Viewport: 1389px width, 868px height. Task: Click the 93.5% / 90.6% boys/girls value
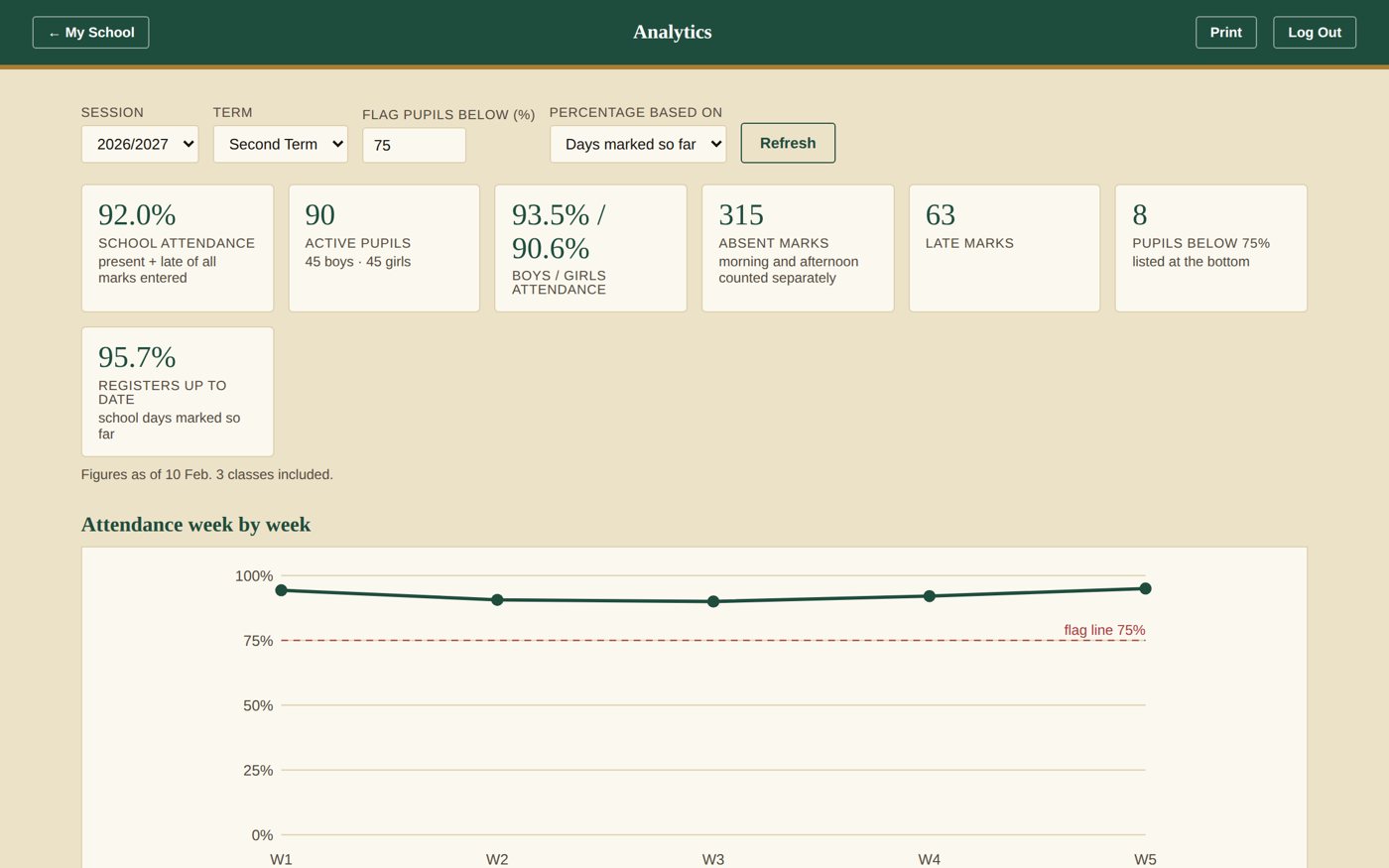[x=559, y=231]
